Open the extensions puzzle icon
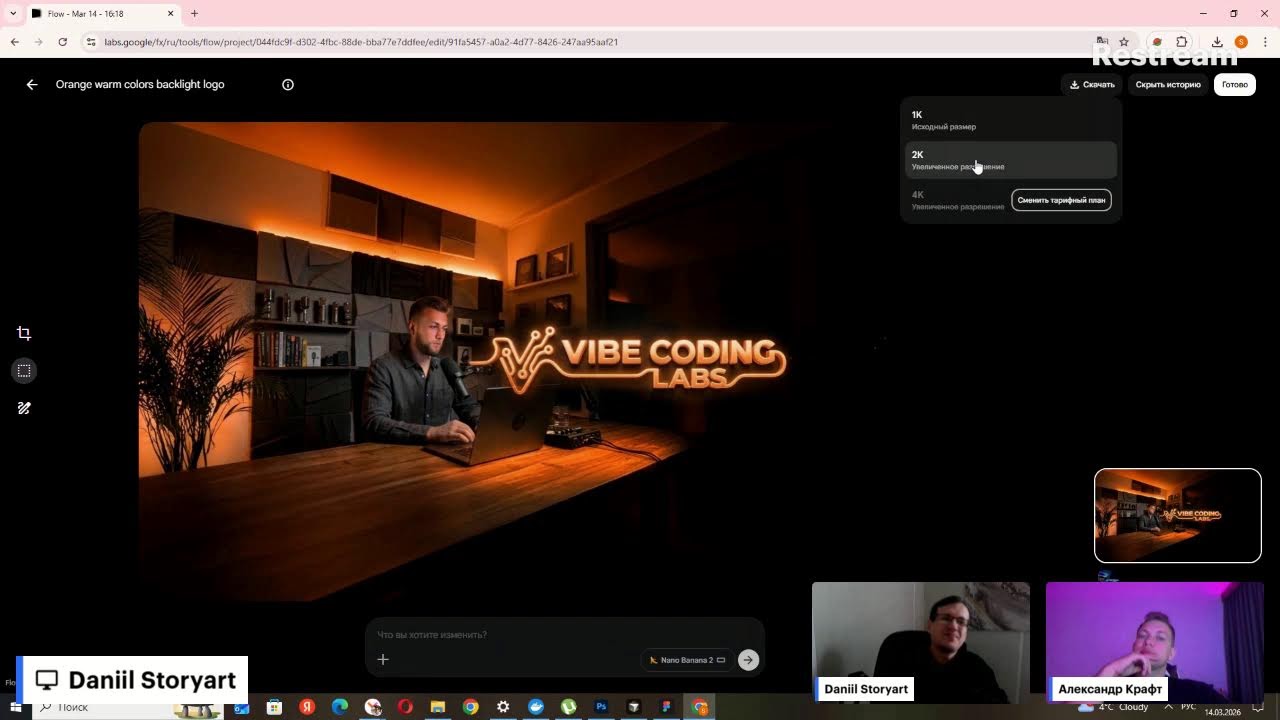 click(x=1182, y=42)
